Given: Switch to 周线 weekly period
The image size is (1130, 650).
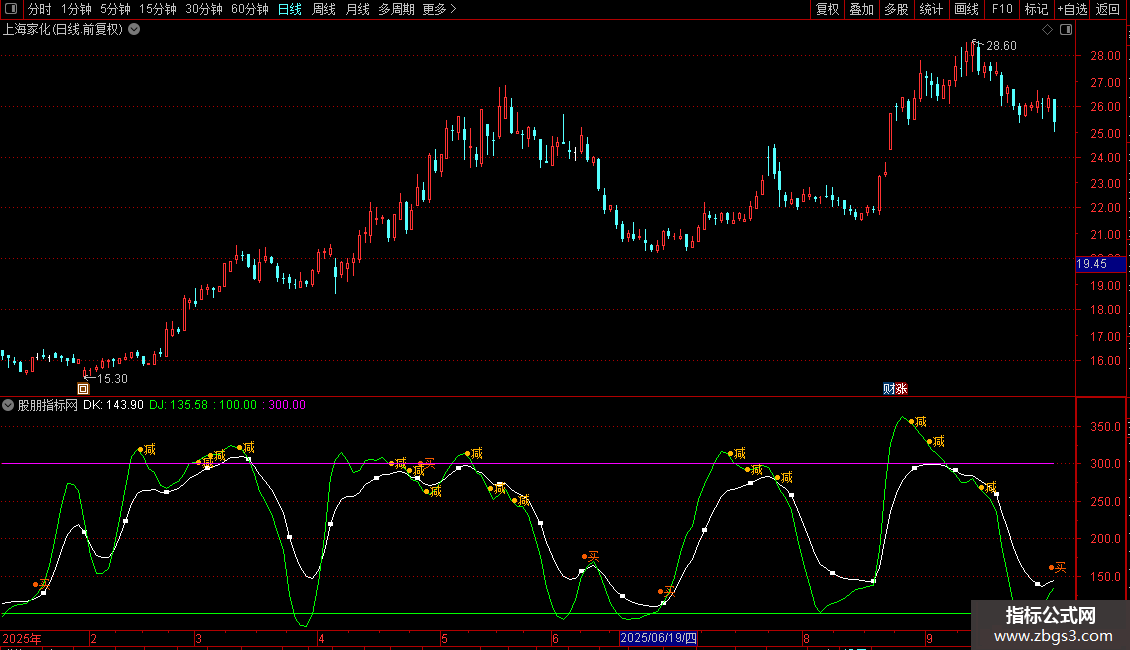Looking at the screenshot, I should click(x=324, y=10).
